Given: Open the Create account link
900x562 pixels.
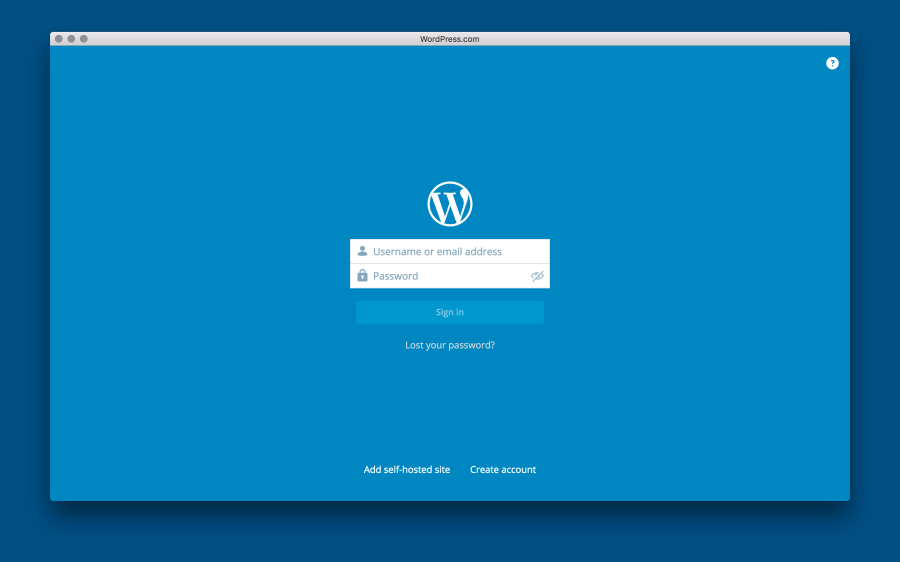Looking at the screenshot, I should (x=503, y=470).
